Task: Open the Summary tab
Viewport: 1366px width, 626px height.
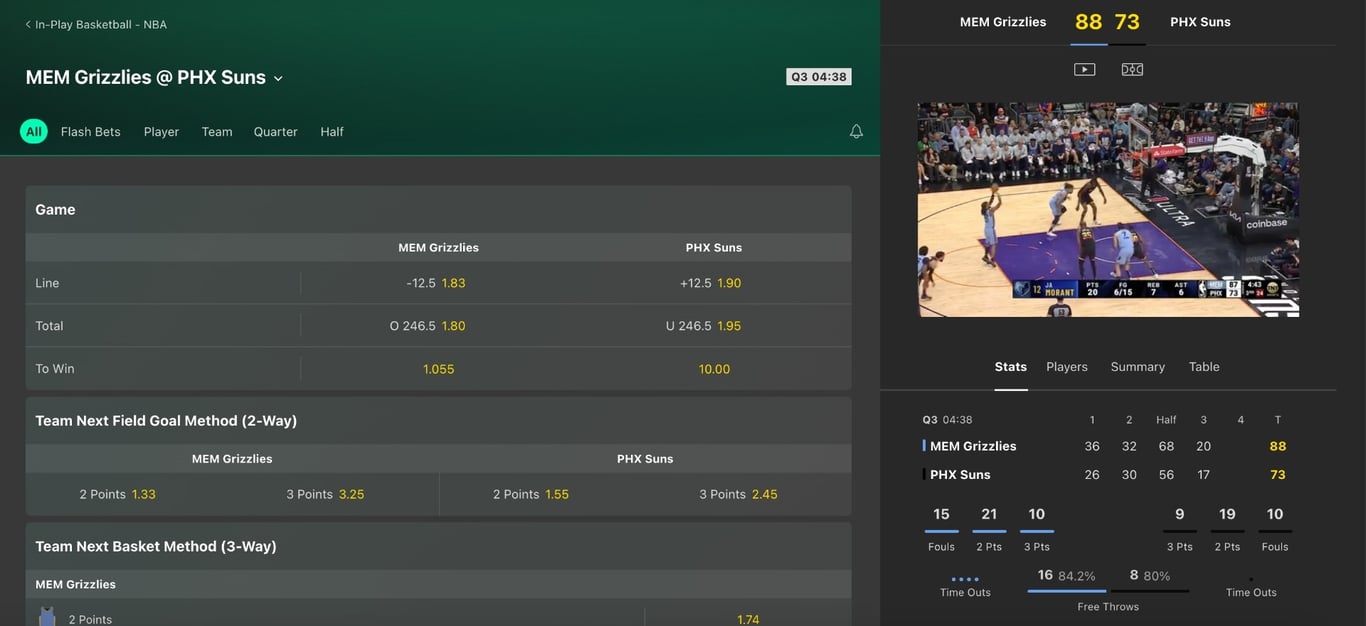Action: pos(1138,367)
